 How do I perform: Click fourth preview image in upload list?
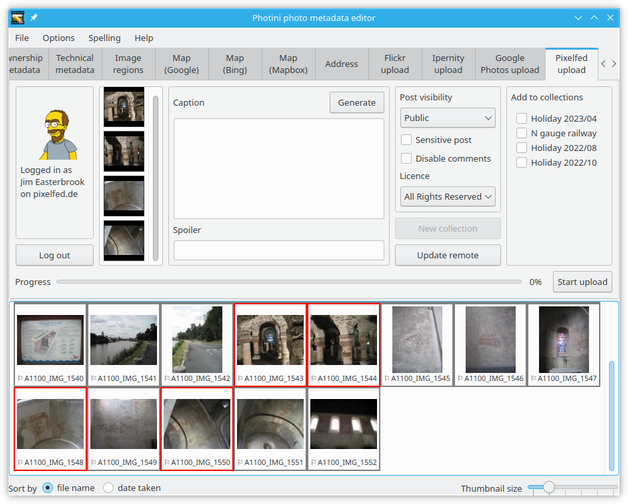[x=124, y=240]
